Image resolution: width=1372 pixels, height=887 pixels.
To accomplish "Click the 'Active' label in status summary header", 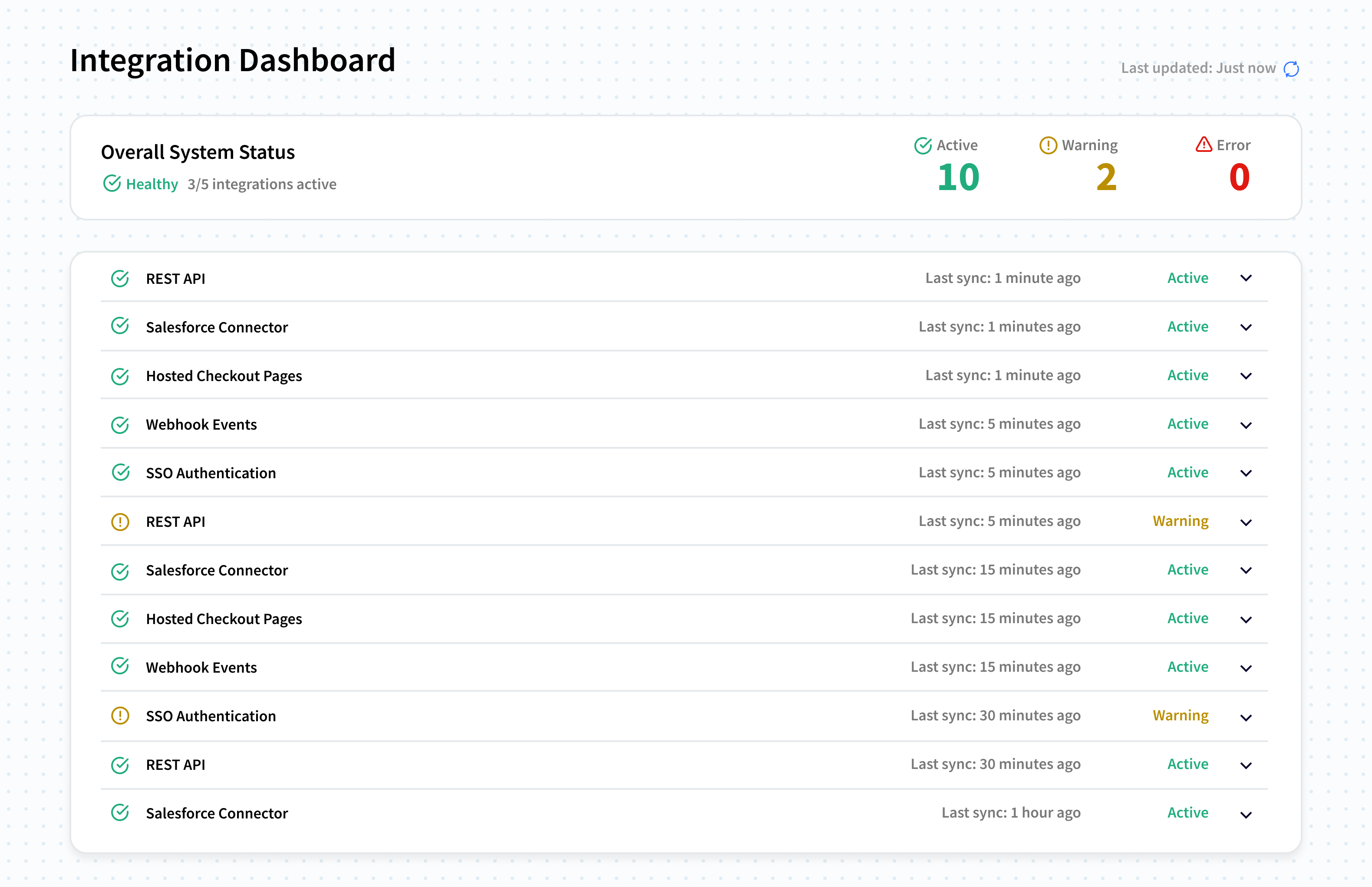I will tap(957, 145).
